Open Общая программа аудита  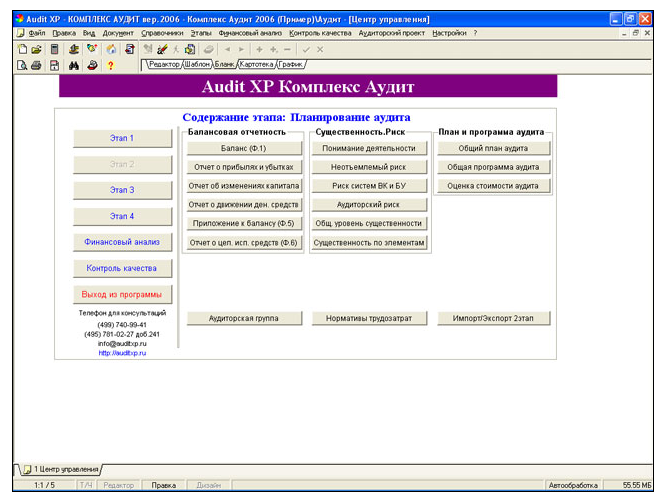click(x=494, y=167)
